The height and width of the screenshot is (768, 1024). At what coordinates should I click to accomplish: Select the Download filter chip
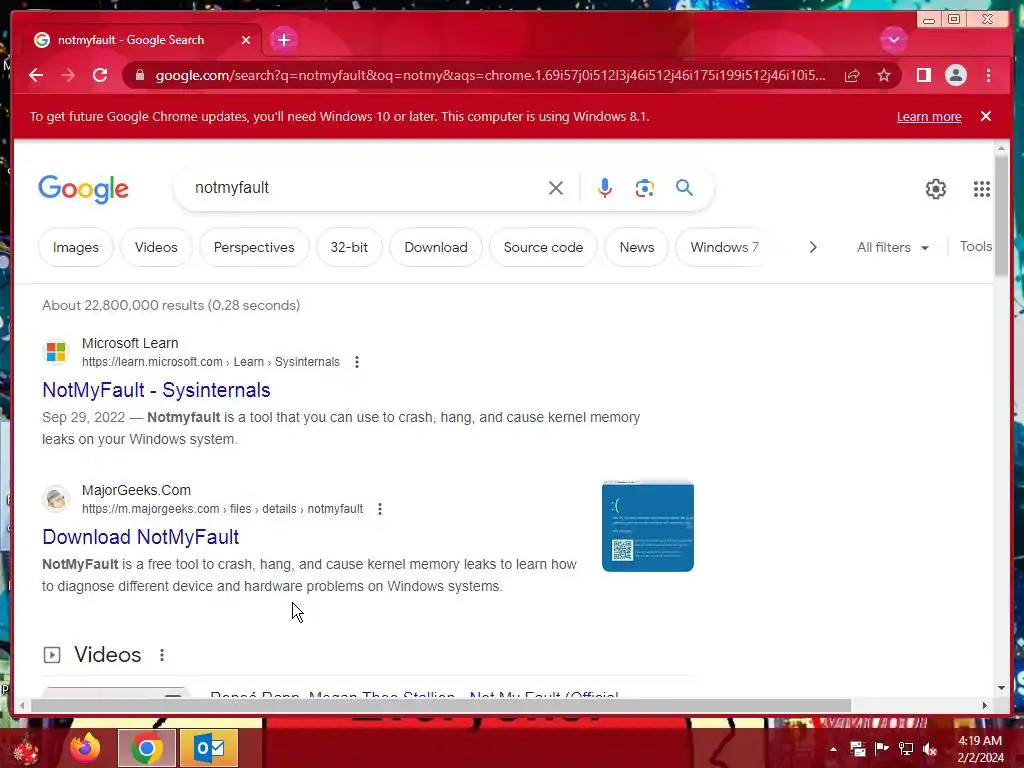436,248
